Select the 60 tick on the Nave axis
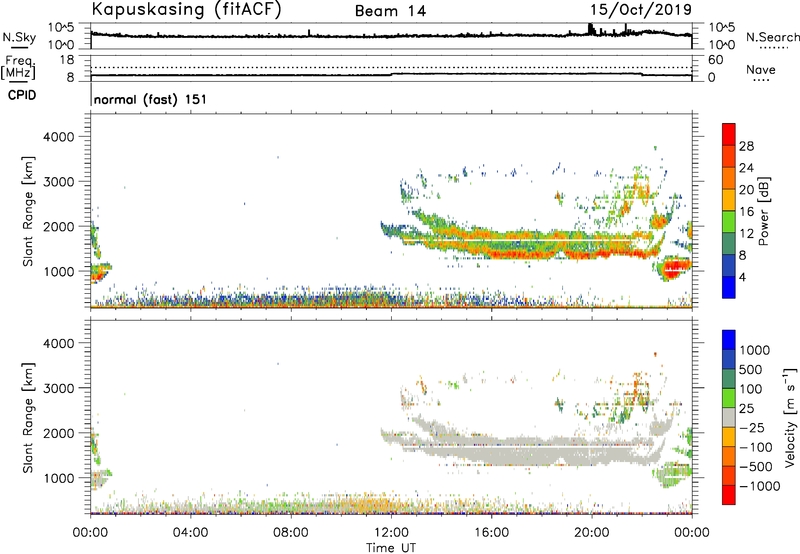 coord(715,60)
